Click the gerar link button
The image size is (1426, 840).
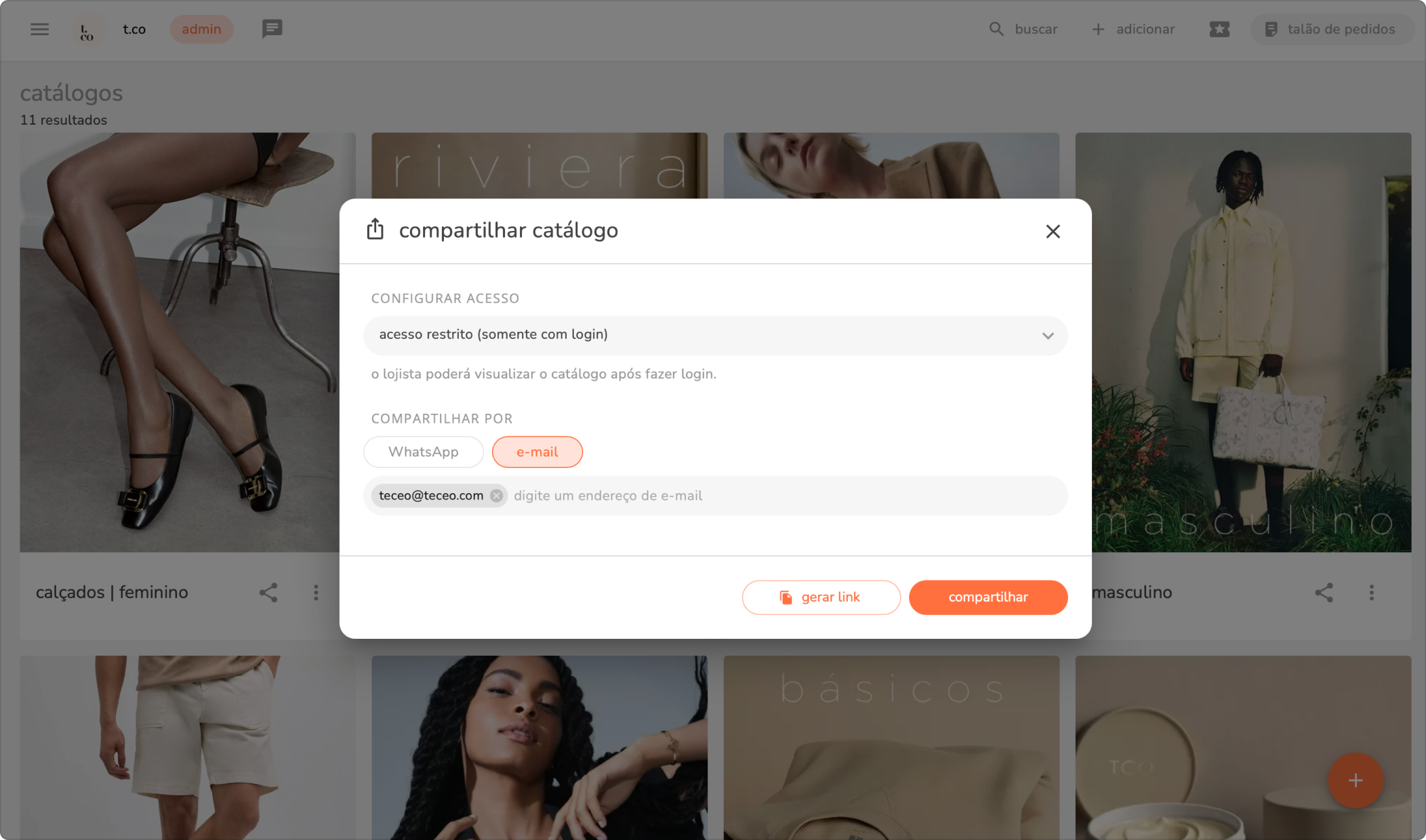[821, 597]
